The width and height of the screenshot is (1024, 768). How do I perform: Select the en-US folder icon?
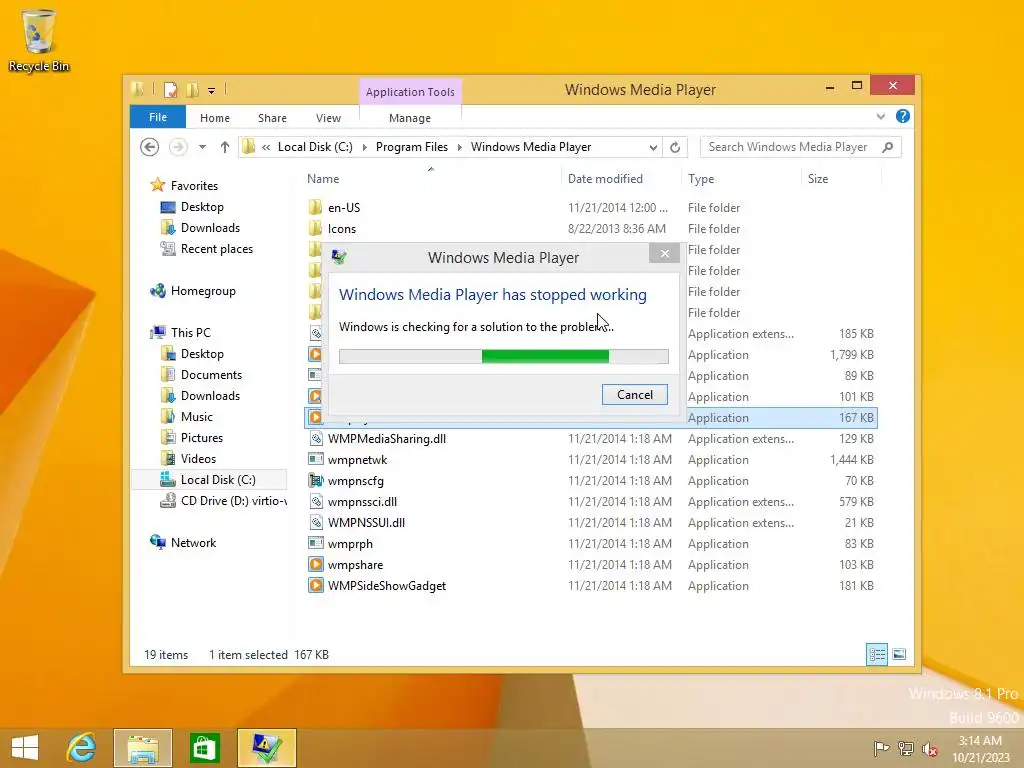tap(315, 208)
